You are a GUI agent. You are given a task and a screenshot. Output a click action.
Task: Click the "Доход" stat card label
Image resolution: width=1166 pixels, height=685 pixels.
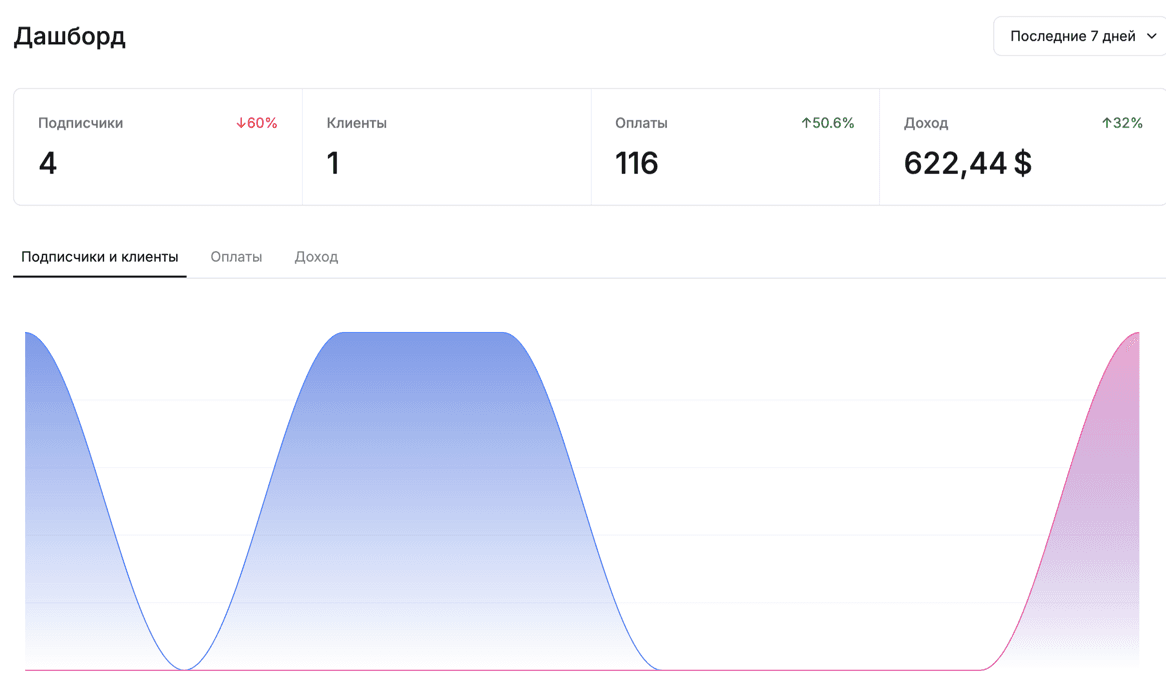(925, 123)
